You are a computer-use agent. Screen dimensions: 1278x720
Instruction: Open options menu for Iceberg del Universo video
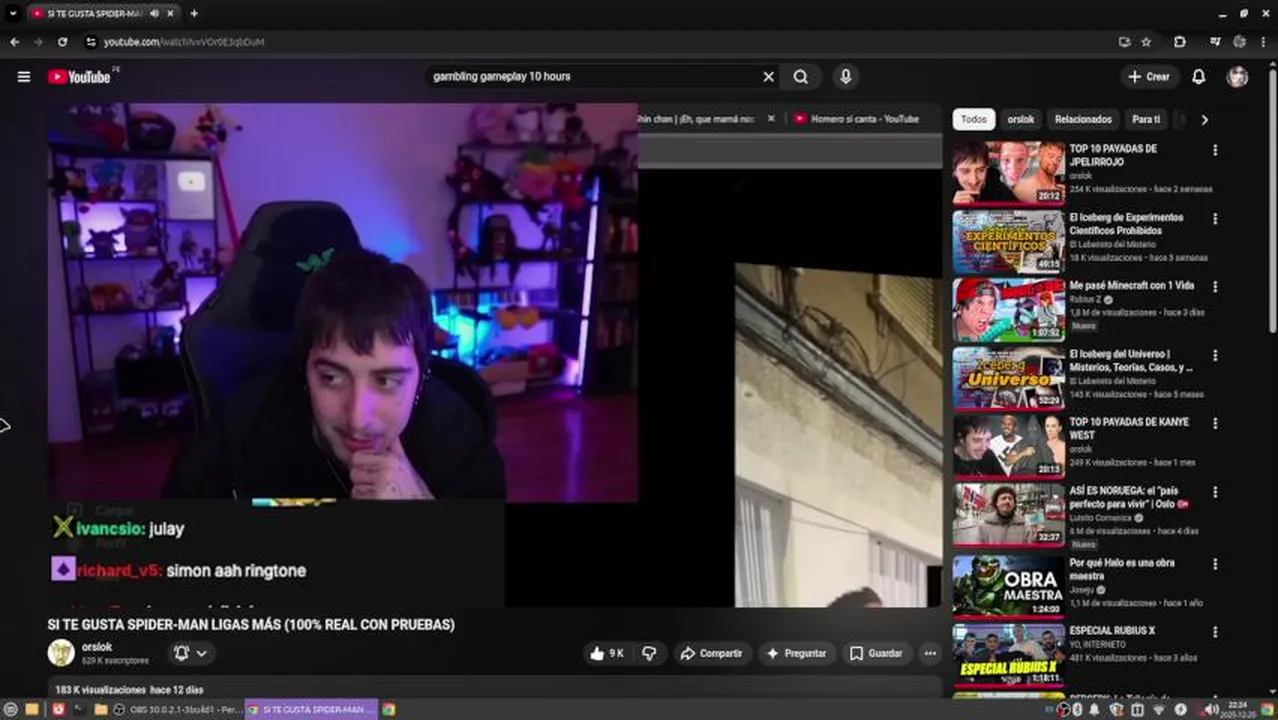[1215, 355]
